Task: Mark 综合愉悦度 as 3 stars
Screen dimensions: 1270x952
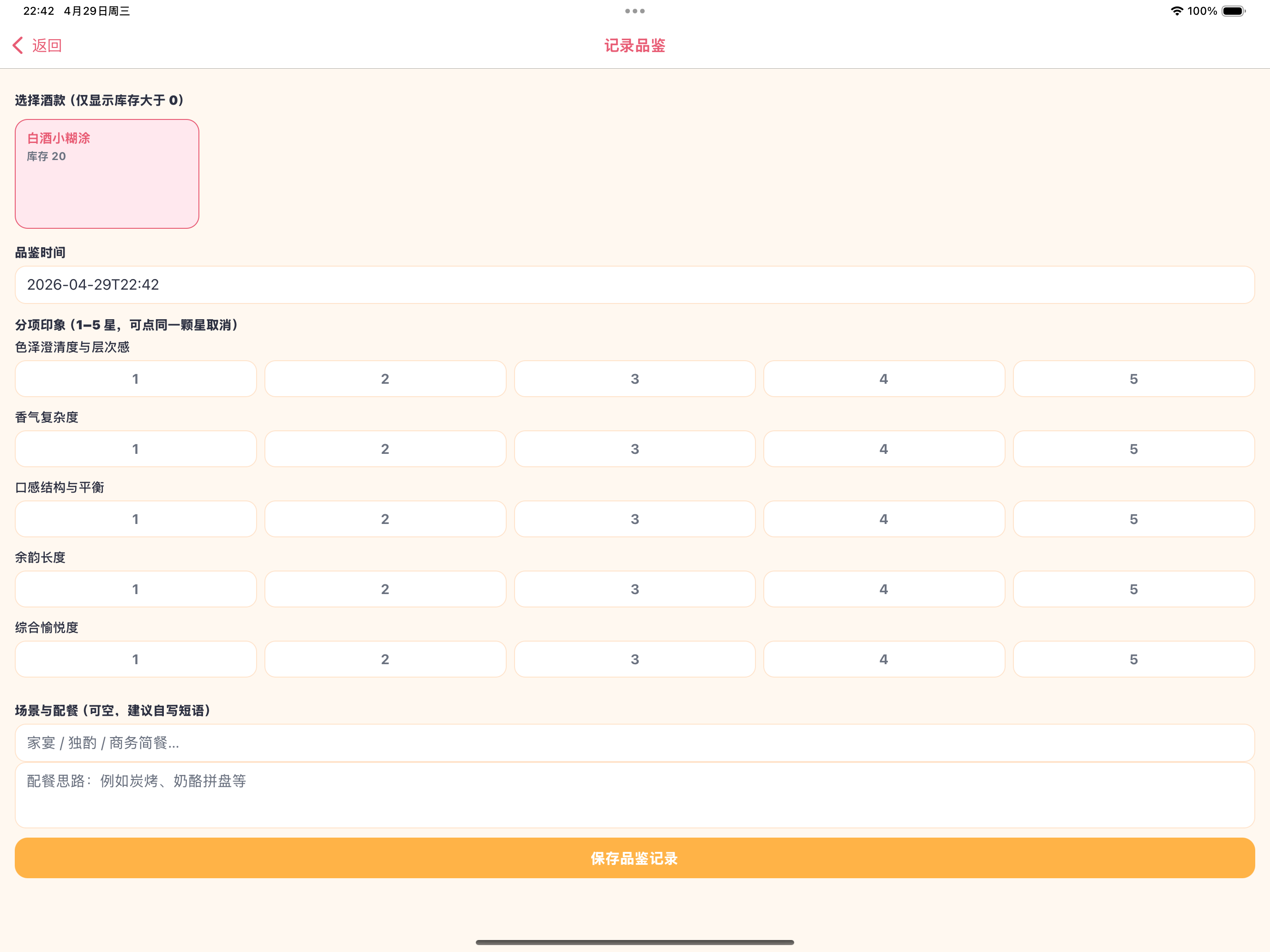Action: pyautogui.click(x=635, y=659)
